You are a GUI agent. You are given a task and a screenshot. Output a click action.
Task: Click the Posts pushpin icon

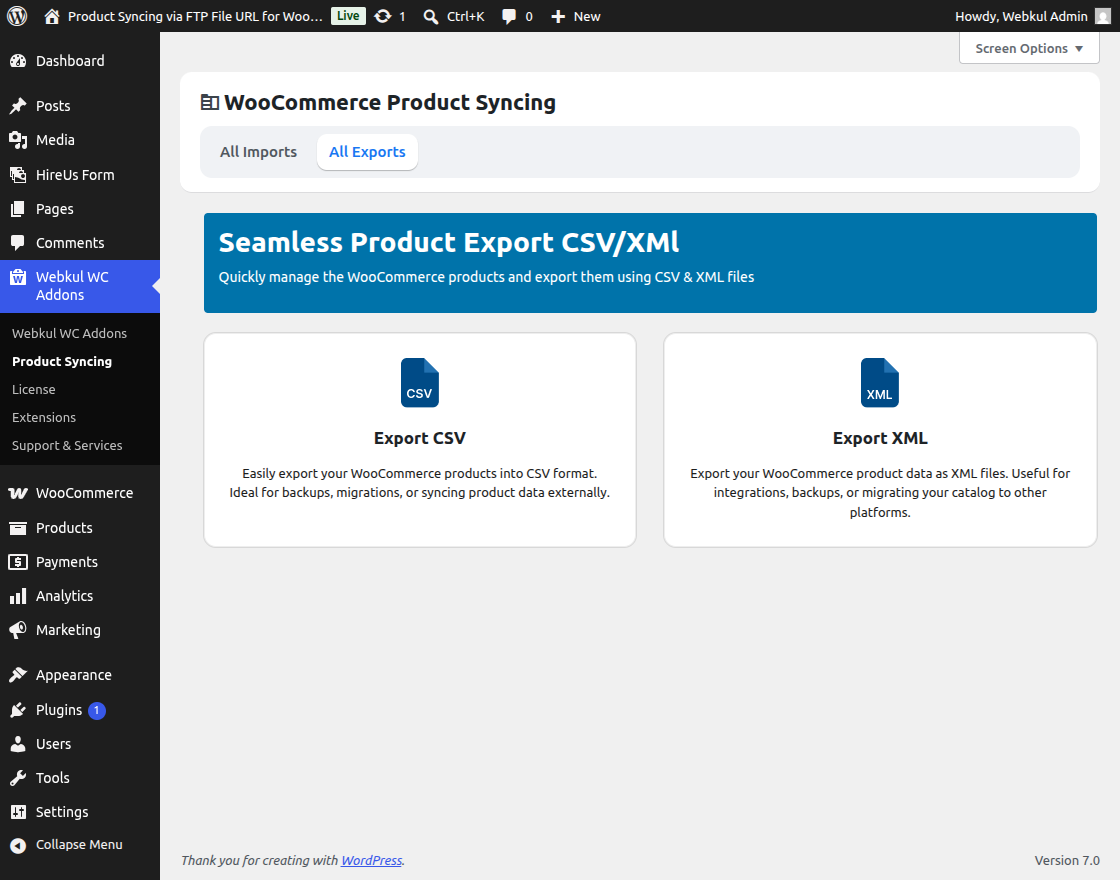coord(18,106)
